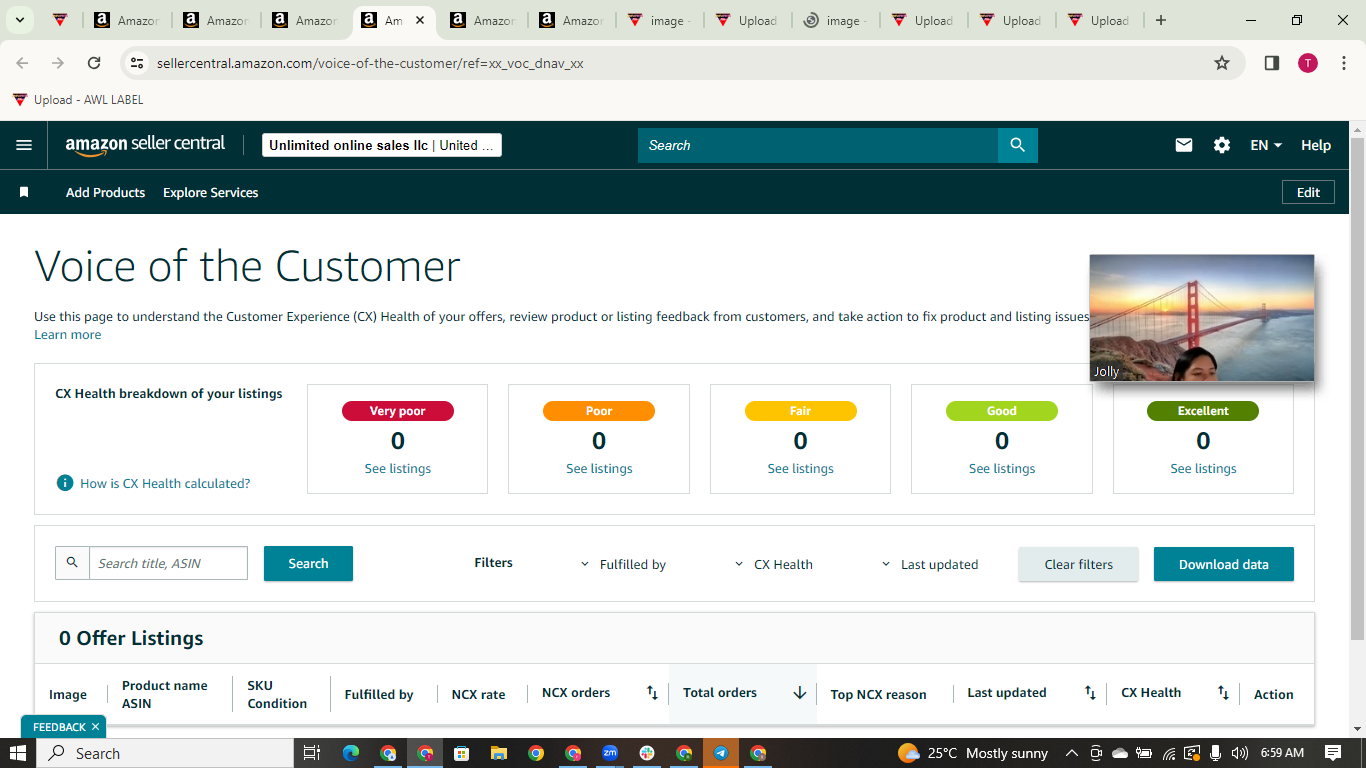Click the volume speaker icon in system tray

1240,753
